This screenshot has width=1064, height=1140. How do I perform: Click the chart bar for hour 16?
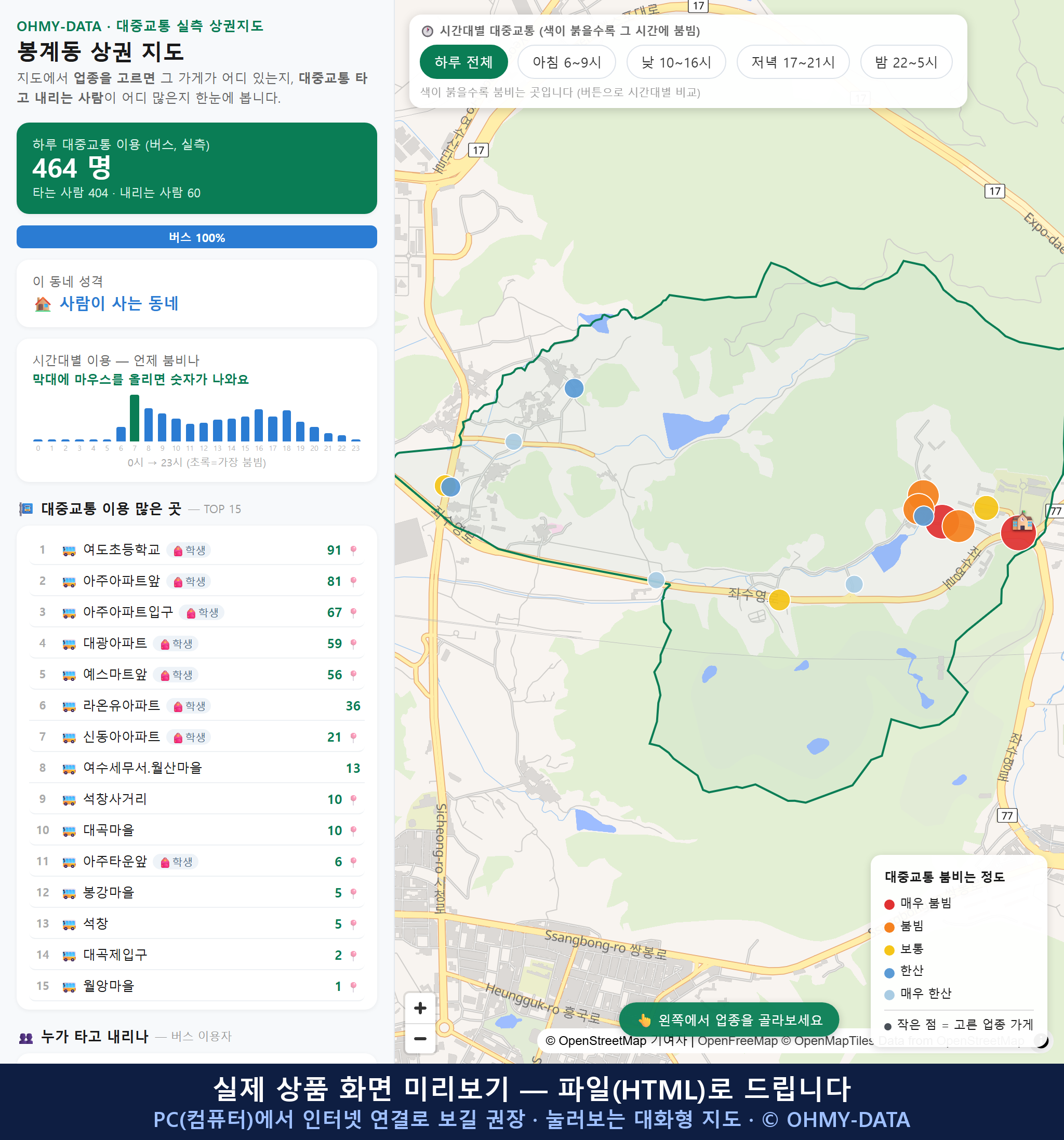point(259,425)
